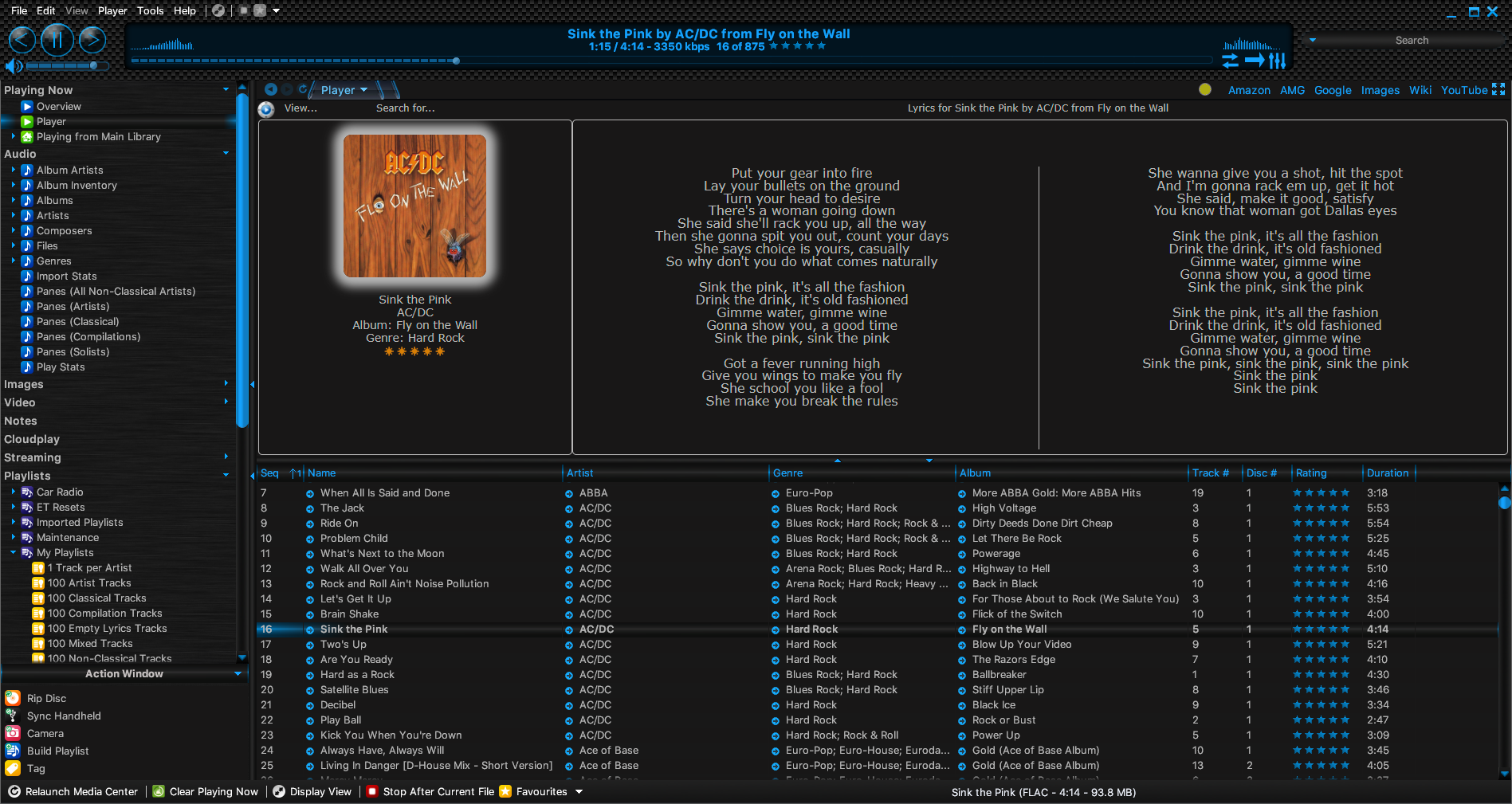
Task: Expand the Images section
Action: [226, 383]
